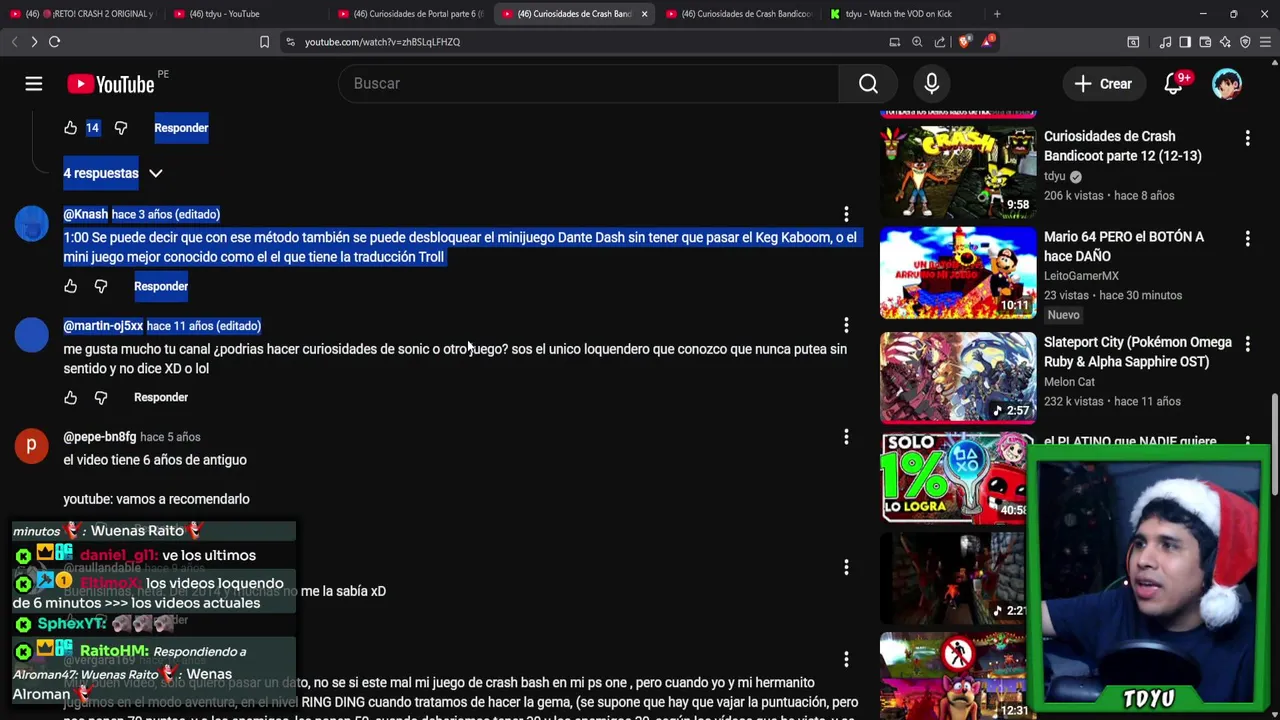Dislike @Knash's comment

click(x=101, y=286)
